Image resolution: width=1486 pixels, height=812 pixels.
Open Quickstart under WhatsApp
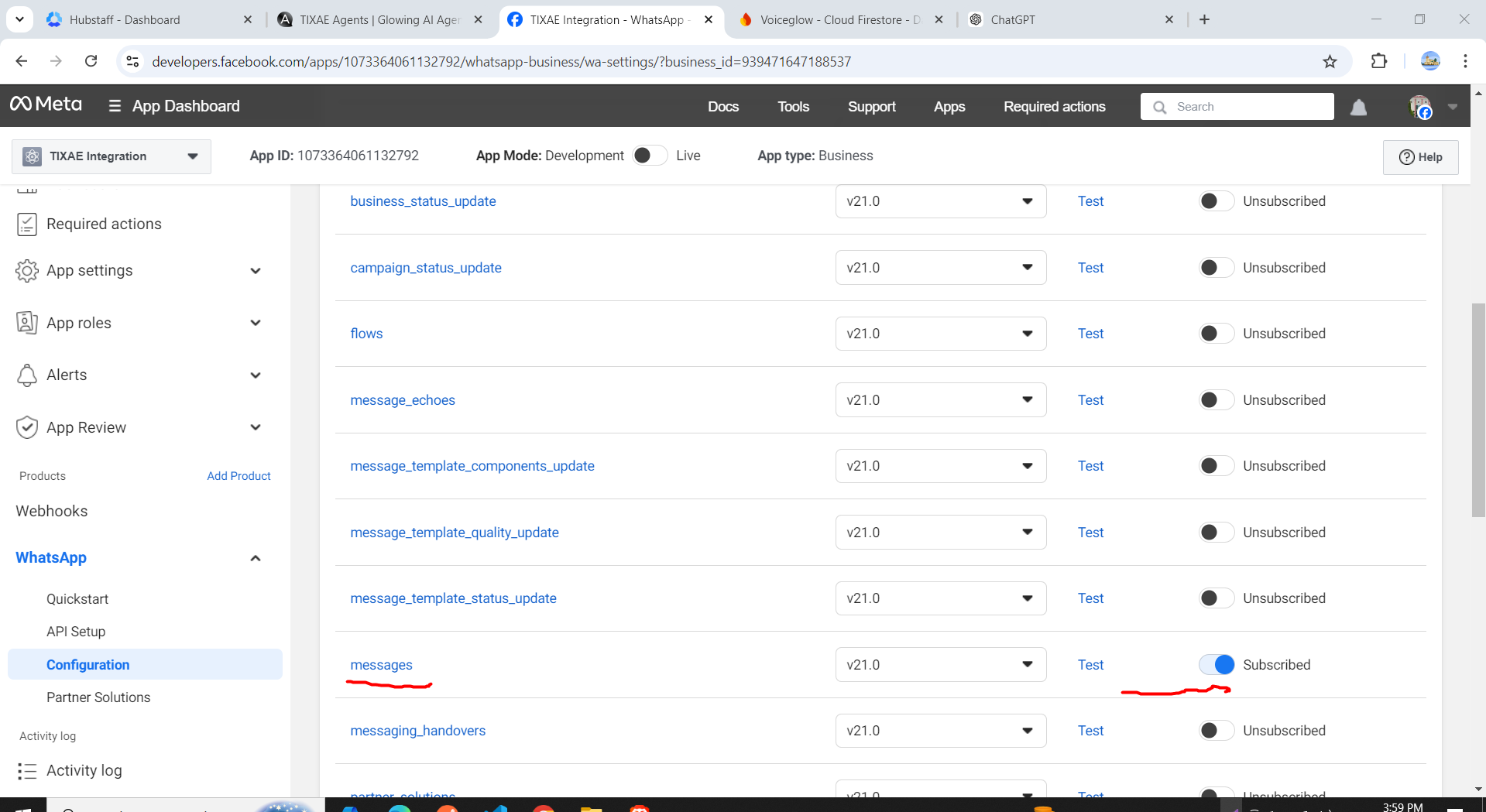(x=77, y=599)
